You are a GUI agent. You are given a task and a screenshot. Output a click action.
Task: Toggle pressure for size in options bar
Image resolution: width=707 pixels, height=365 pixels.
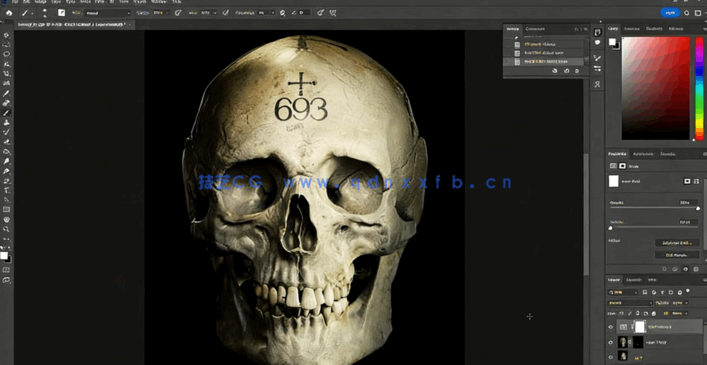(x=320, y=13)
